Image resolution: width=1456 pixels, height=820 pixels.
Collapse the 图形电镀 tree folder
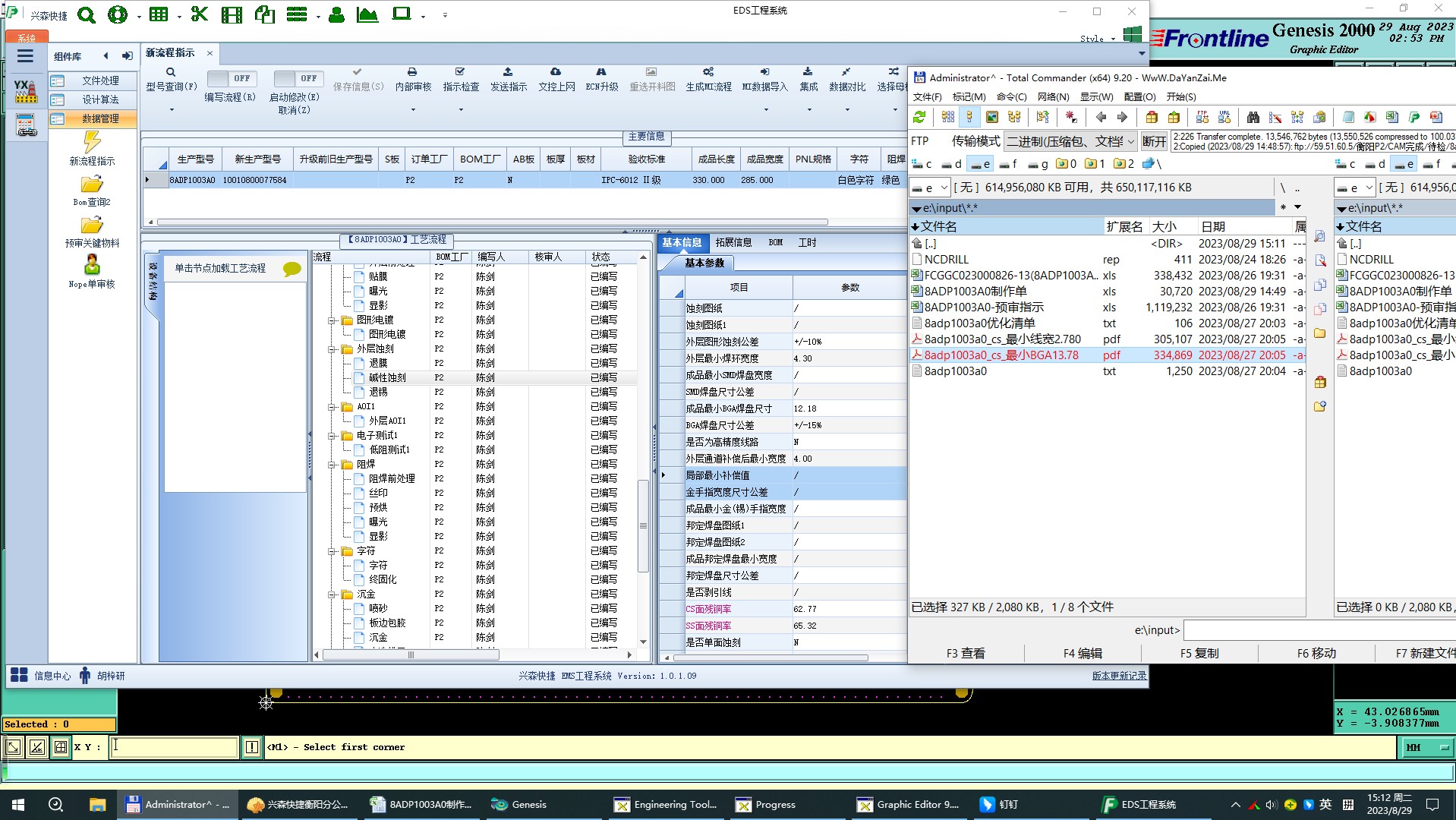pos(332,320)
